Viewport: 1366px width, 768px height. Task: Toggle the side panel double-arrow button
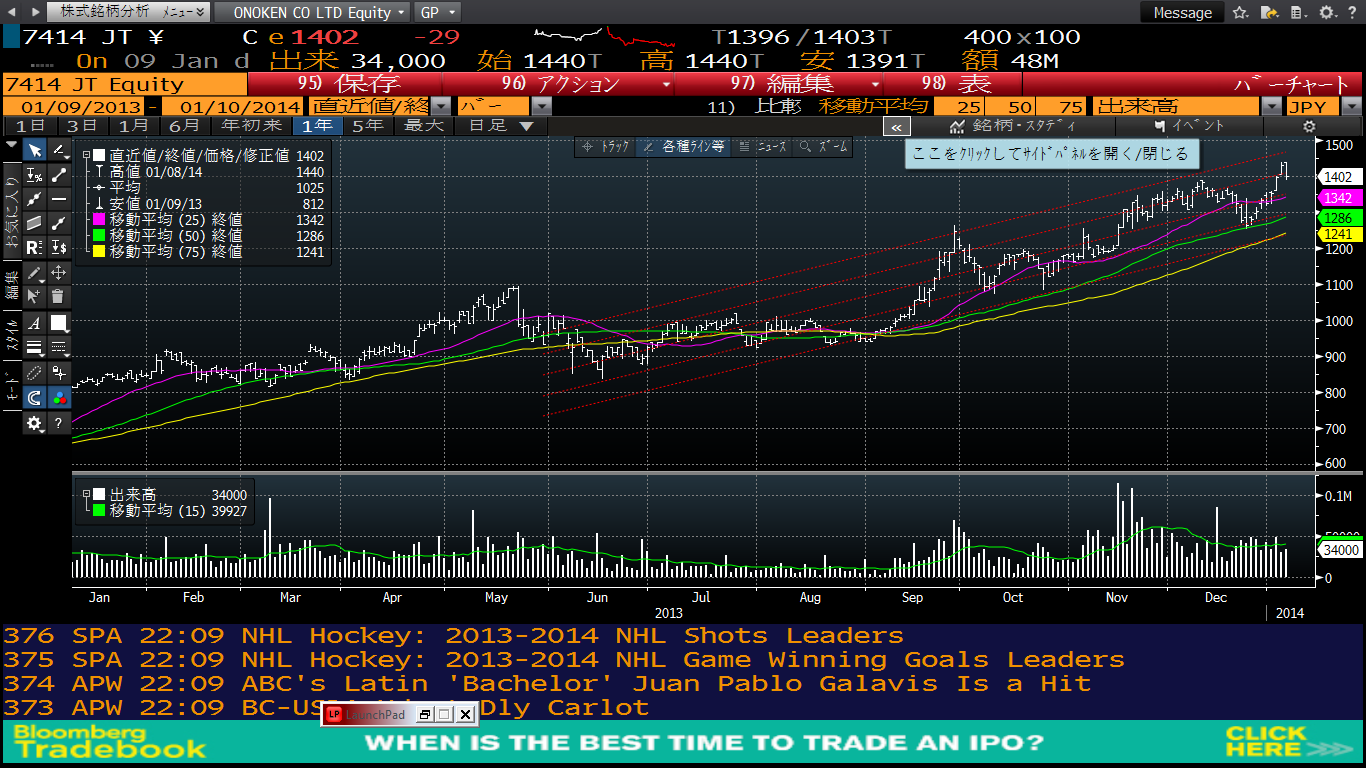pos(896,127)
